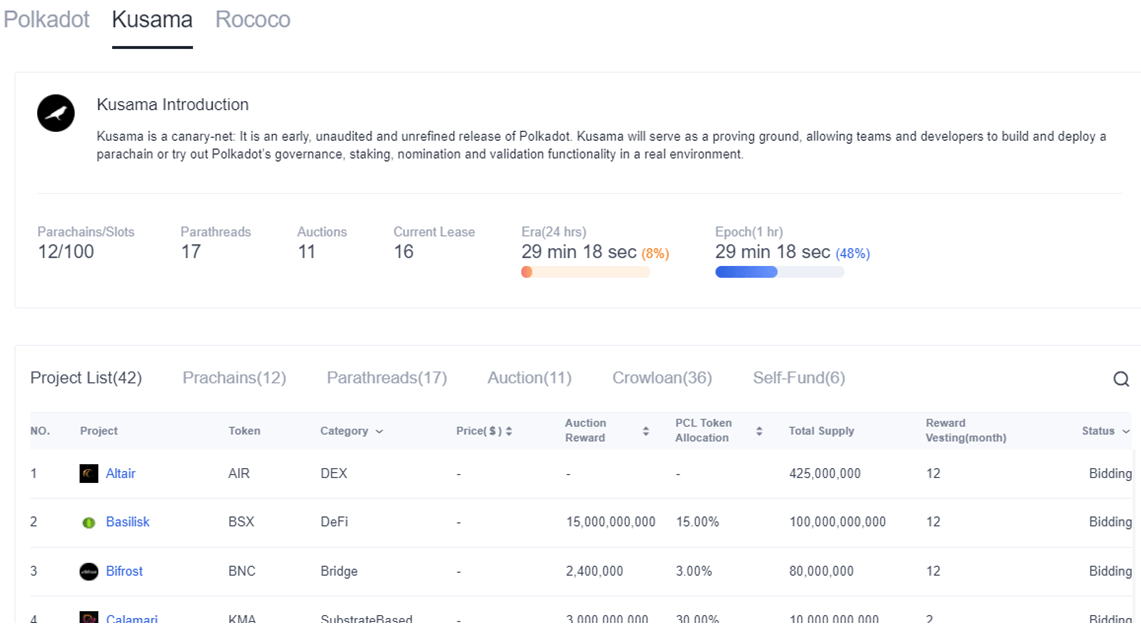This screenshot has width=1141, height=625.
Task: Click the 2,400,000 auction reward cell
Action: pos(595,571)
